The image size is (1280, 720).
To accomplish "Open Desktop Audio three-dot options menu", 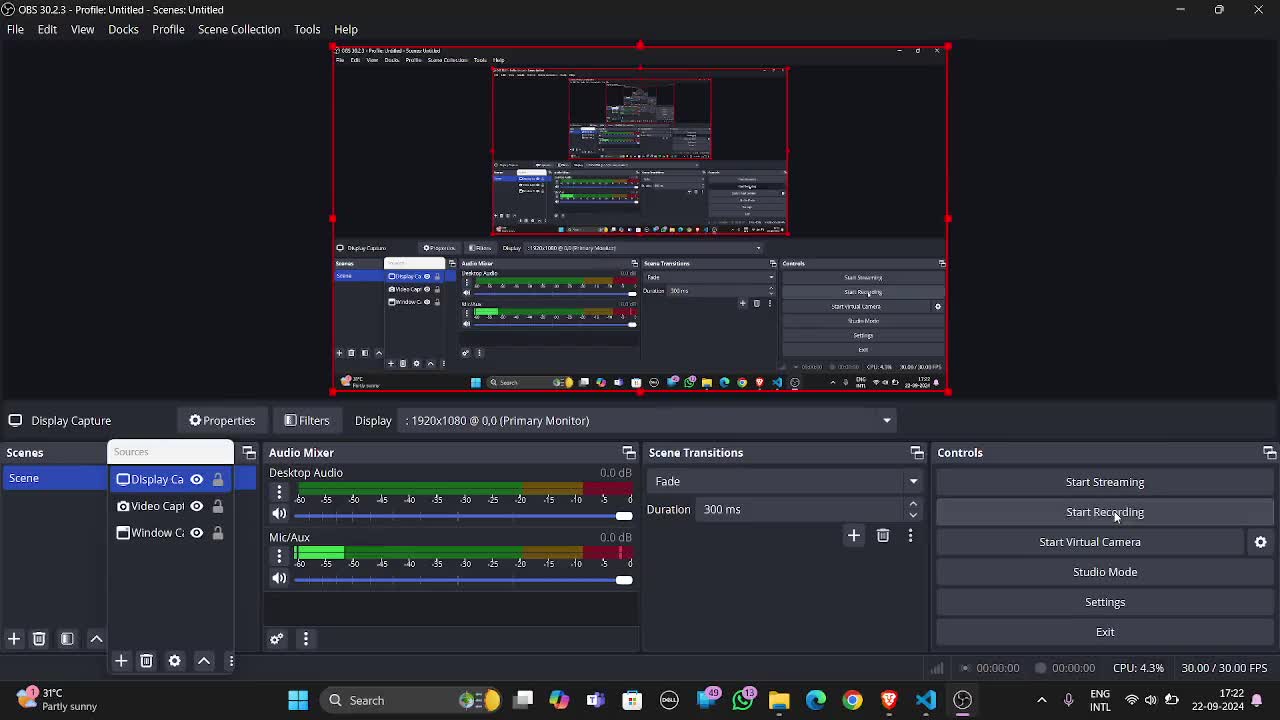I will [279, 492].
